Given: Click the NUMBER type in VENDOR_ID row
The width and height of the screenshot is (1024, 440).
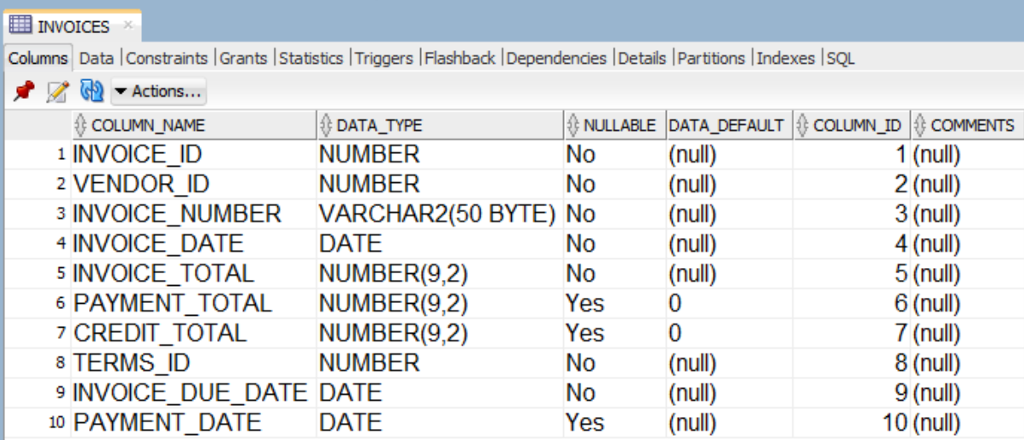Looking at the screenshot, I should pos(440,185).
